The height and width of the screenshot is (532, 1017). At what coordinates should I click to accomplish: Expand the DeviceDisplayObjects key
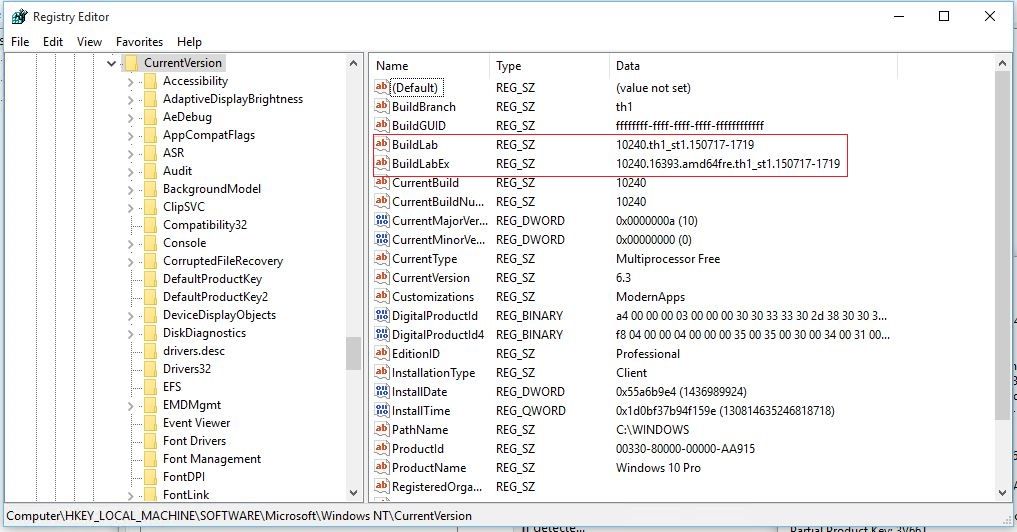coord(130,316)
